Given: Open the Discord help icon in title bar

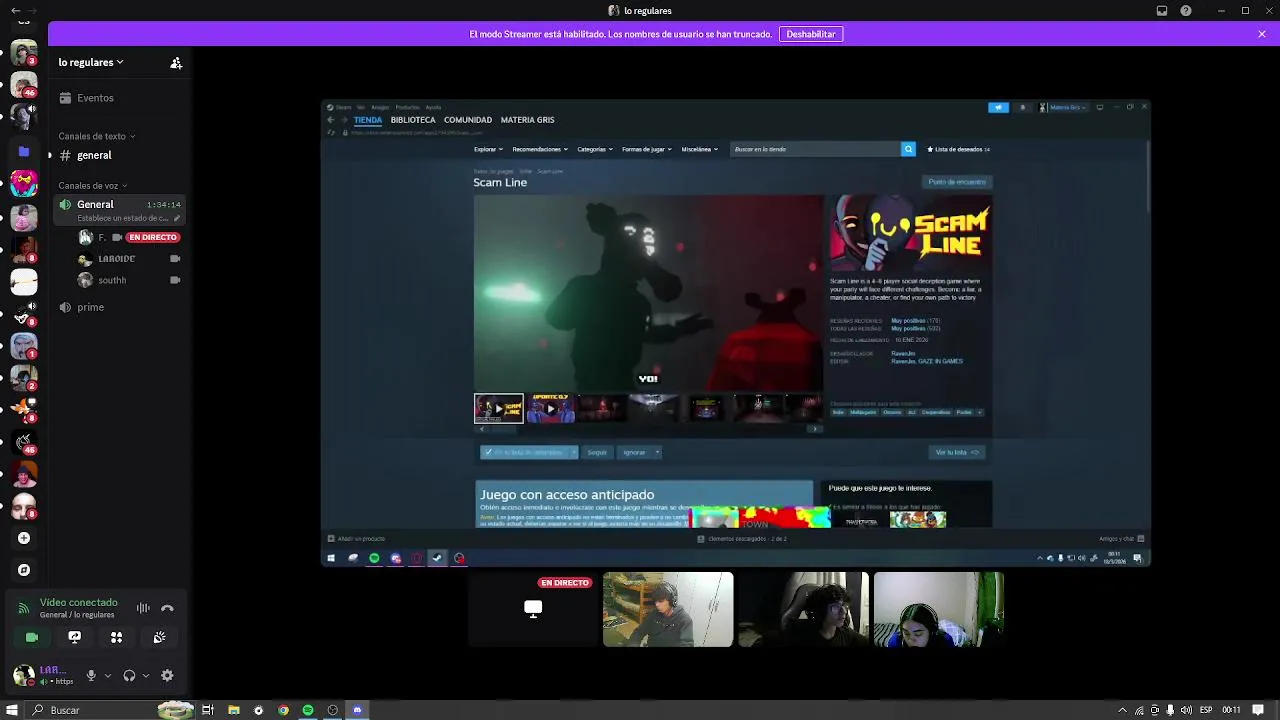Looking at the screenshot, I should [1186, 11].
